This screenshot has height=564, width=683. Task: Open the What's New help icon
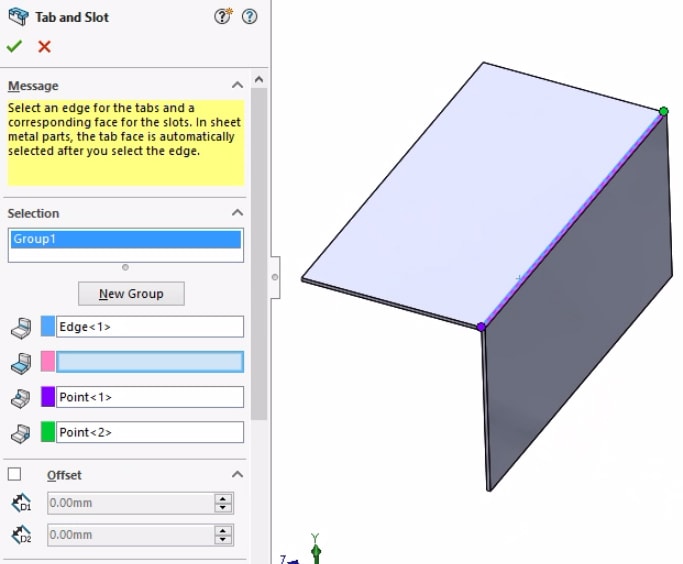pos(223,17)
